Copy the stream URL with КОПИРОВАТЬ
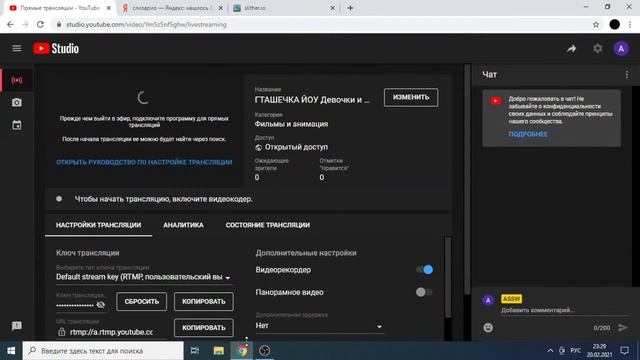Viewport: 640px width, 360px height. pyautogui.click(x=204, y=328)
